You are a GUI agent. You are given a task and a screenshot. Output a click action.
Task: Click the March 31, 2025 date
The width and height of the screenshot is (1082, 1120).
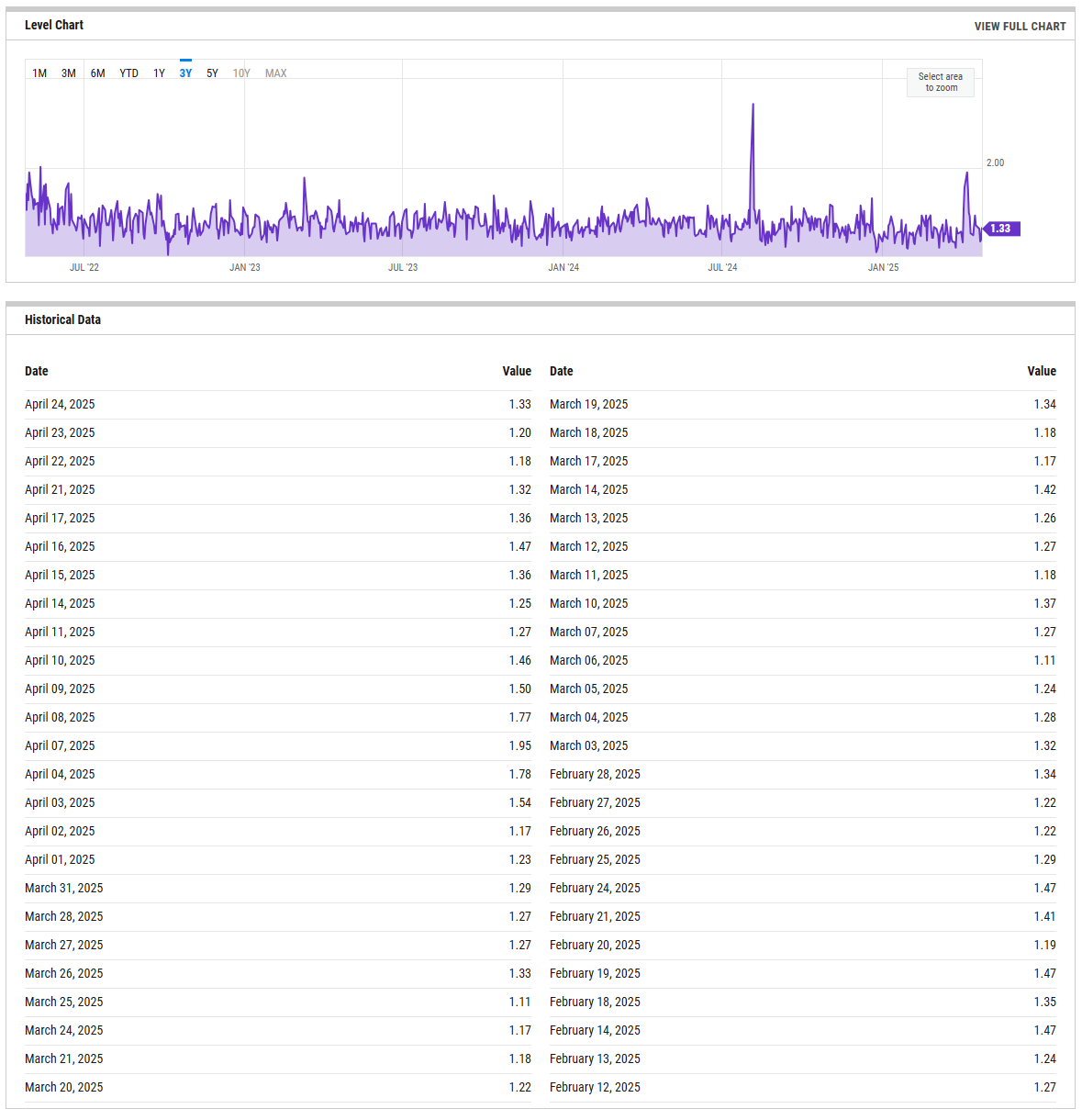tap(64, 889)
